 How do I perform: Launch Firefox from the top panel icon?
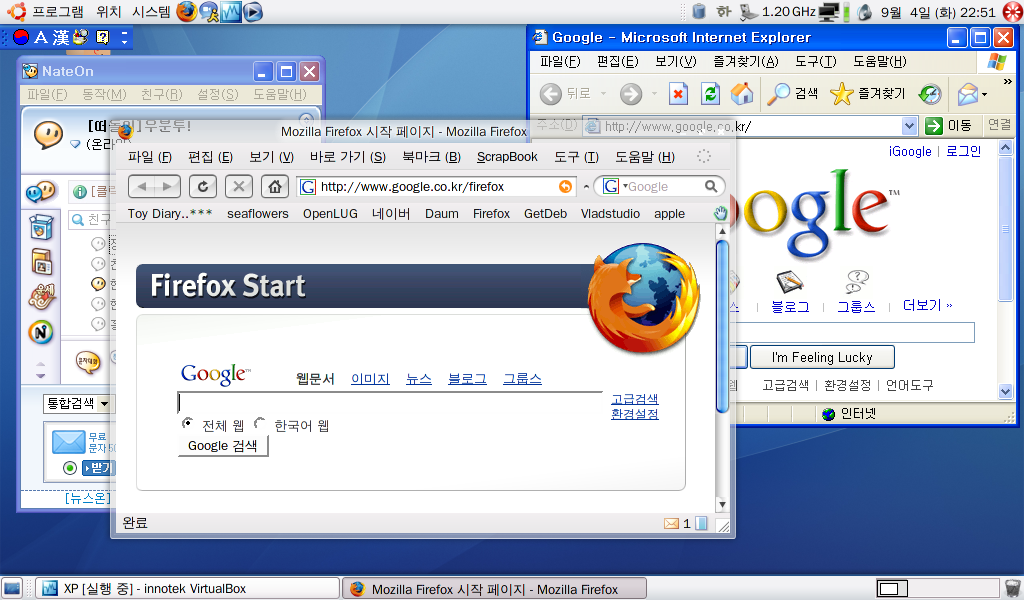(x=187, y=12)
